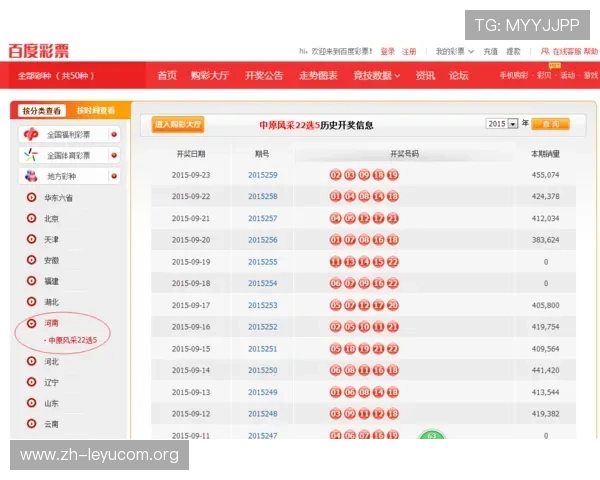Expand the 辽宁 region circle icon
Screen dimensions: 600x480
coord(31,382)
